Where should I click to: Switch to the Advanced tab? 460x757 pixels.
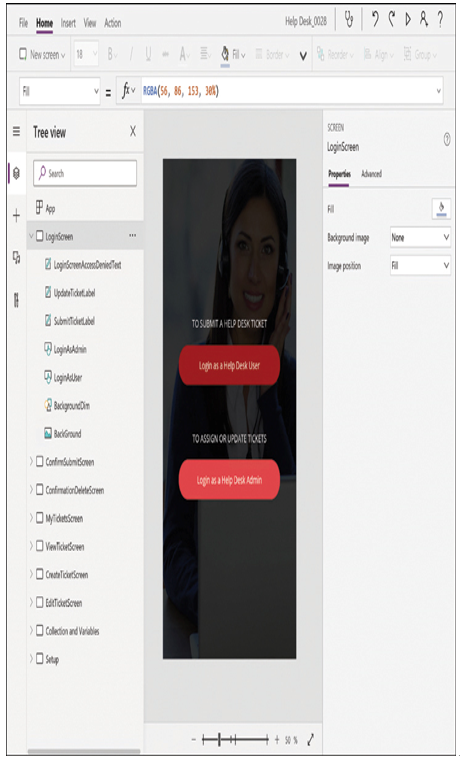pos(371,174)
